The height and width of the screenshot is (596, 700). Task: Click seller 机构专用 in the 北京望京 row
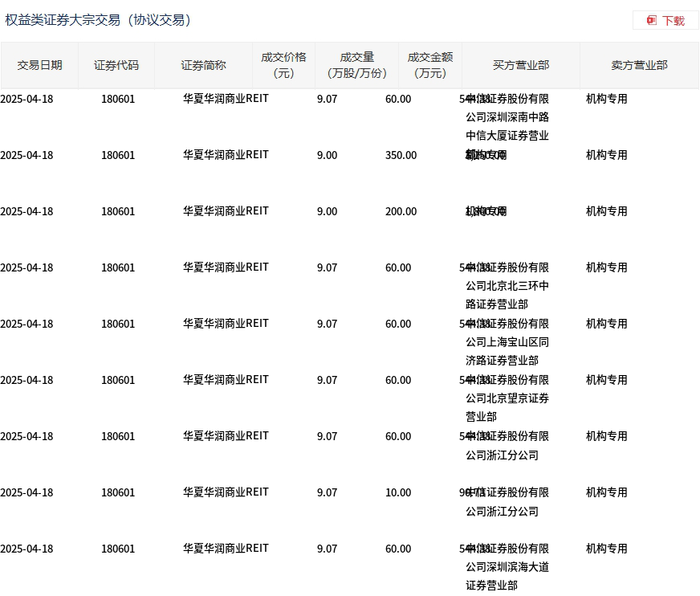606,380
